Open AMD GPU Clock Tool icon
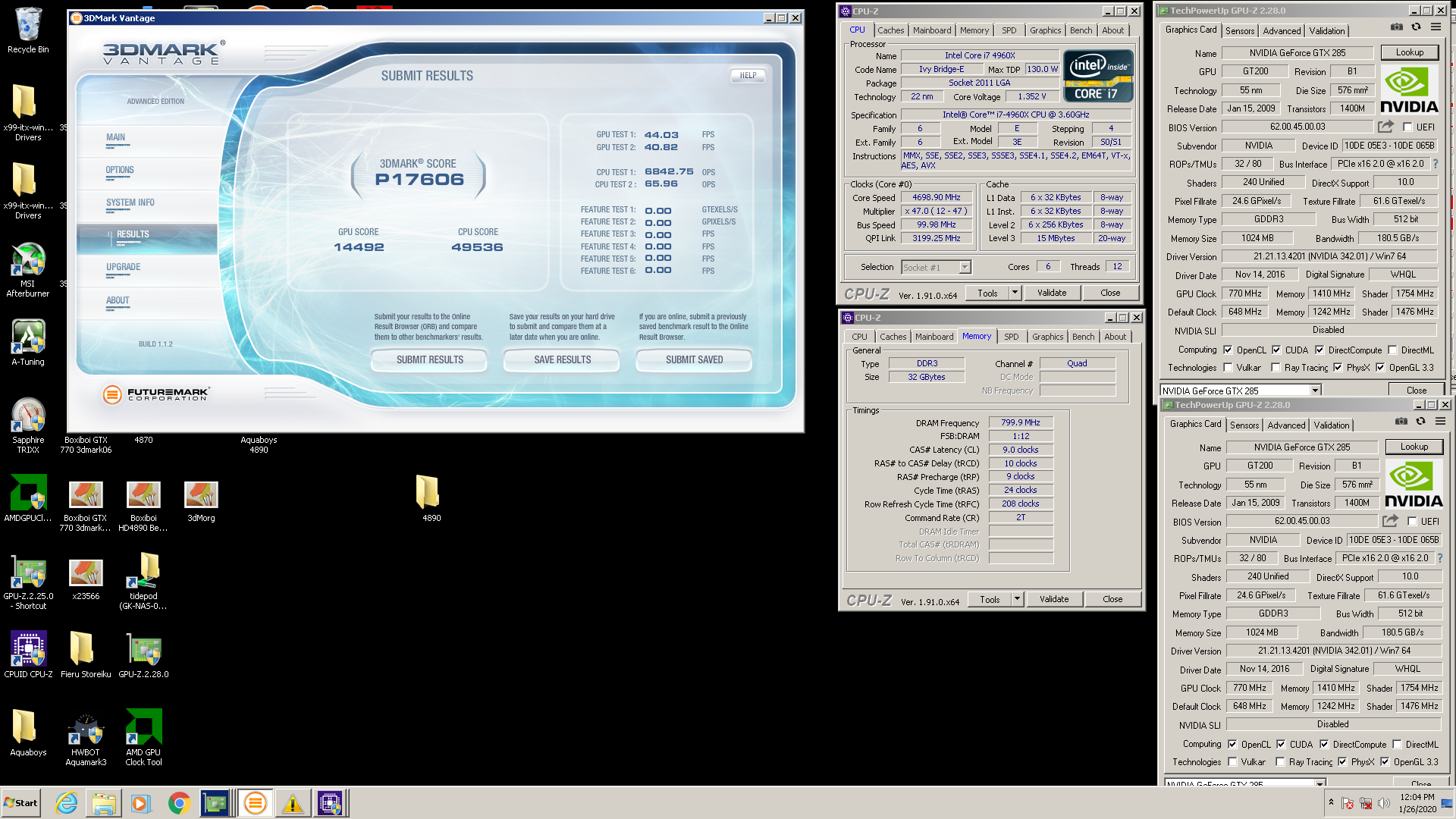Viewport: 1456px width, 819px height. pyautogui.click(x=143, y=739)
